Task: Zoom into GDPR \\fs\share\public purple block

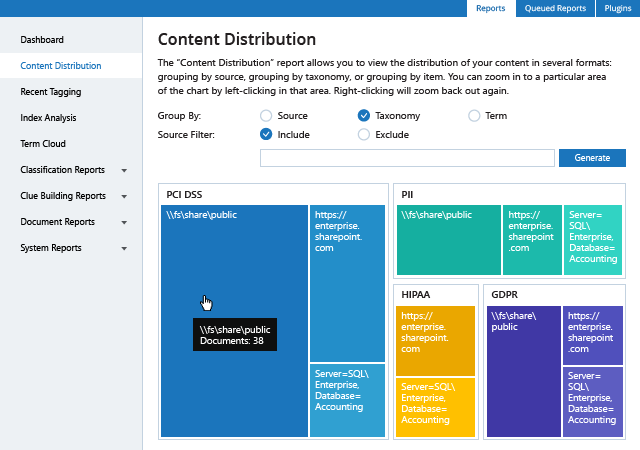Action: (x=523, y=371)
